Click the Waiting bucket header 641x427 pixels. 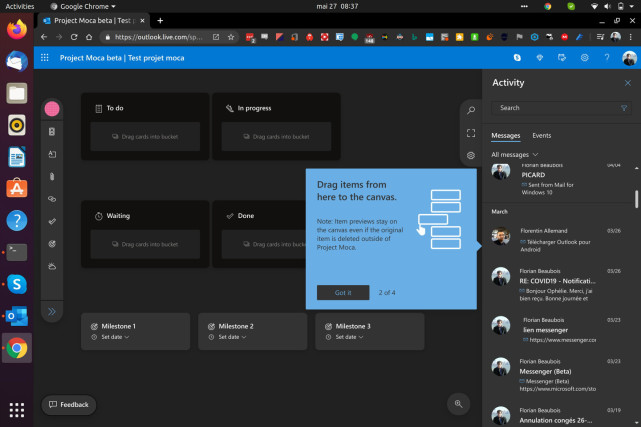pyautogui.click(x=118, y=216)
